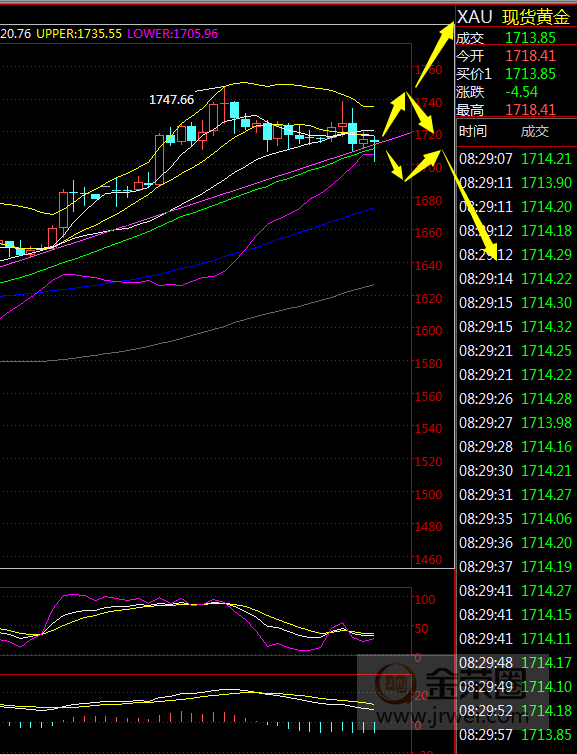This screenshot has height=754, width=577.
Task: Click the 100 level on oscillator axis
Action: 425,599
